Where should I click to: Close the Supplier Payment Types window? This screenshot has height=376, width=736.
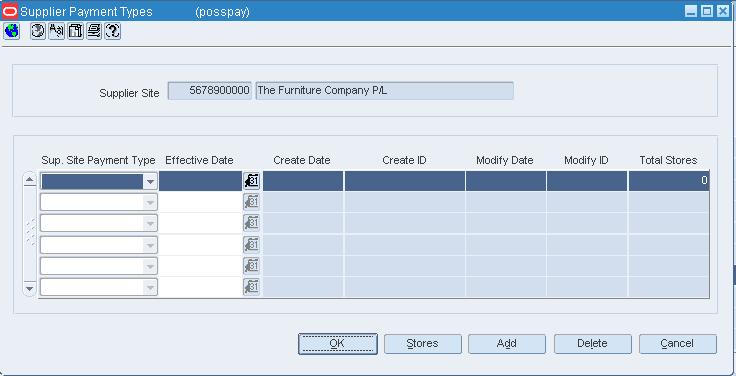coord(722,11)
